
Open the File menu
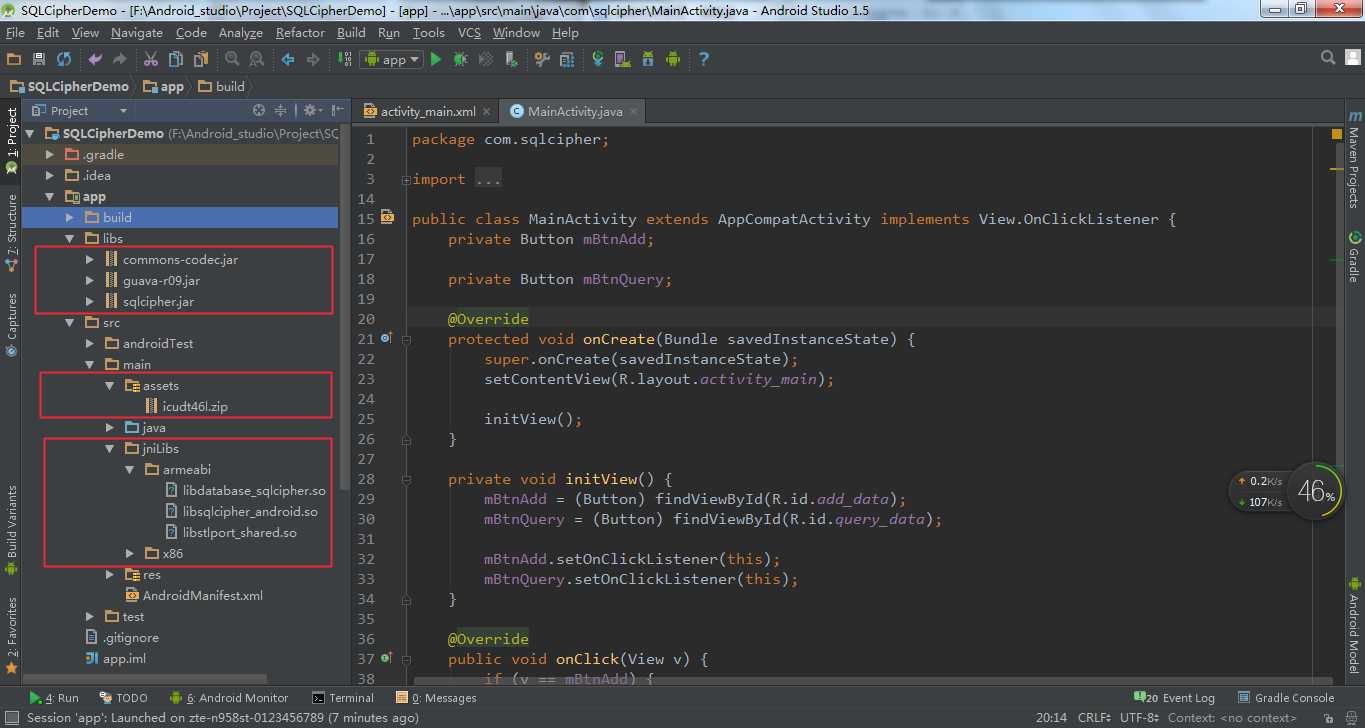coord(15,32)
